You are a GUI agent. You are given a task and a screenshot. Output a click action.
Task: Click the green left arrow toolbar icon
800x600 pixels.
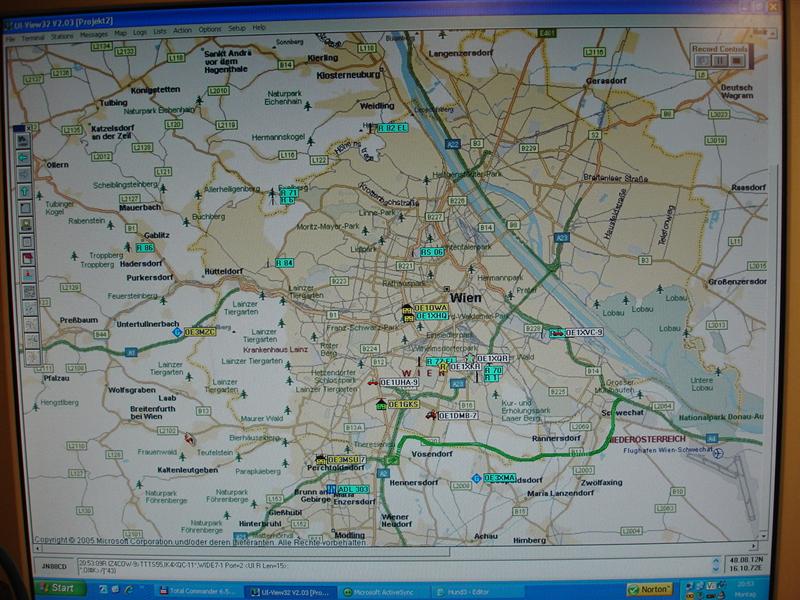(23, 158)
